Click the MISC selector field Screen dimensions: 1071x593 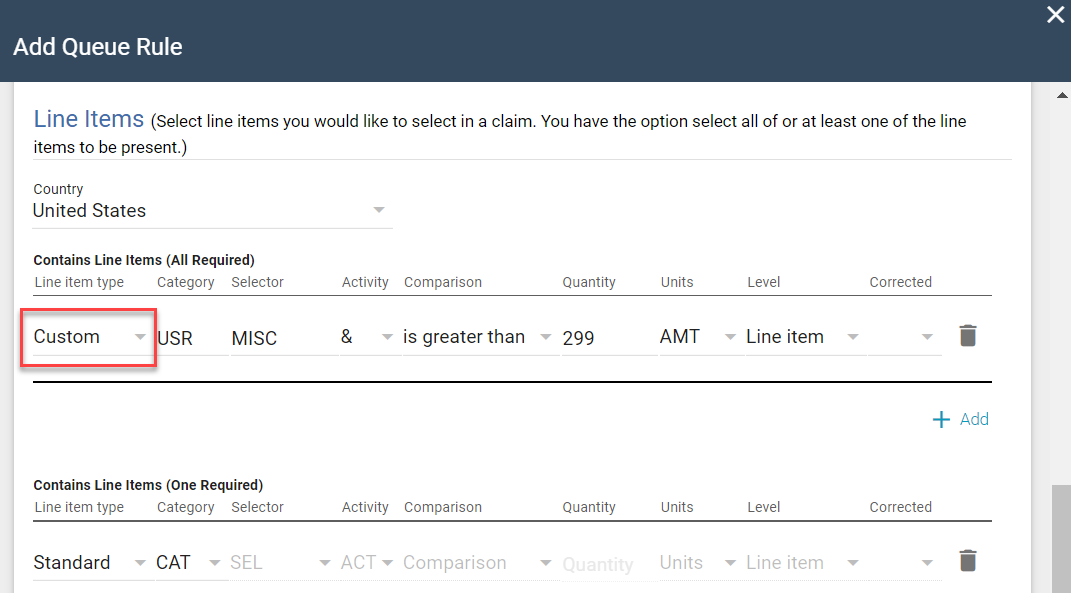tap(283, 338)
